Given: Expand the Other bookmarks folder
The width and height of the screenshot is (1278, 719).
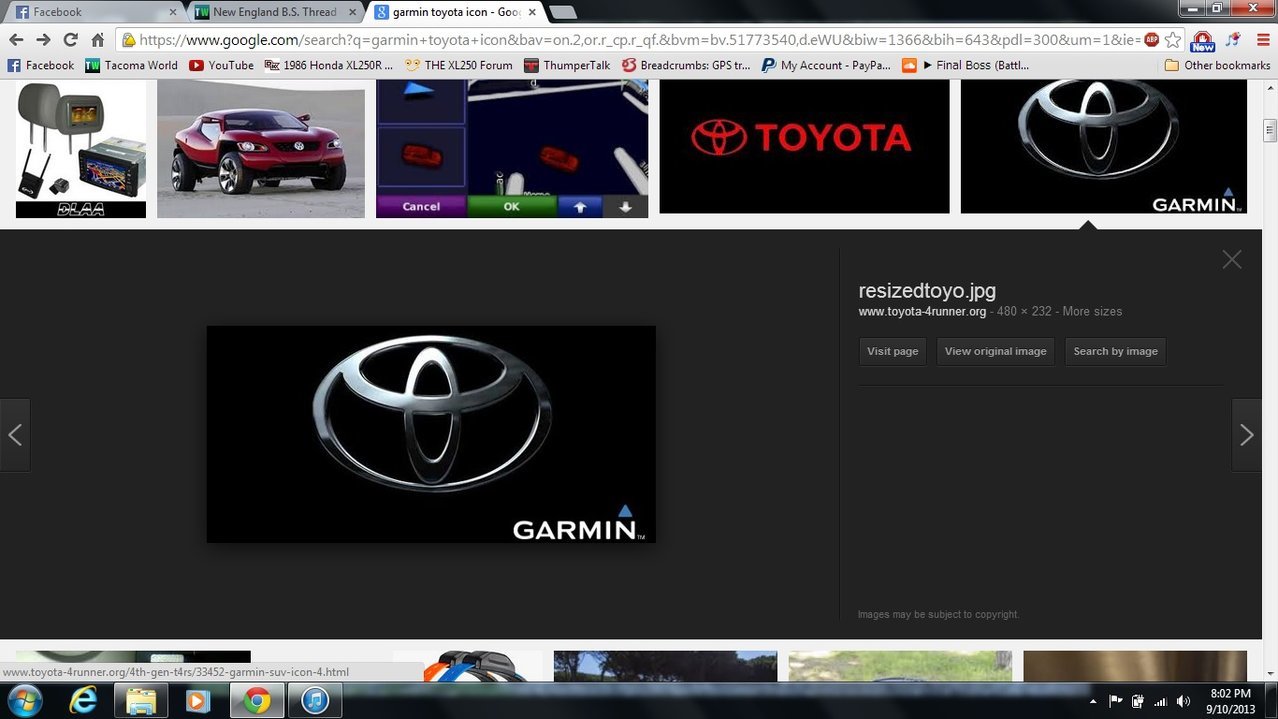Looking at the screenshot, I should click(1217, 65).
